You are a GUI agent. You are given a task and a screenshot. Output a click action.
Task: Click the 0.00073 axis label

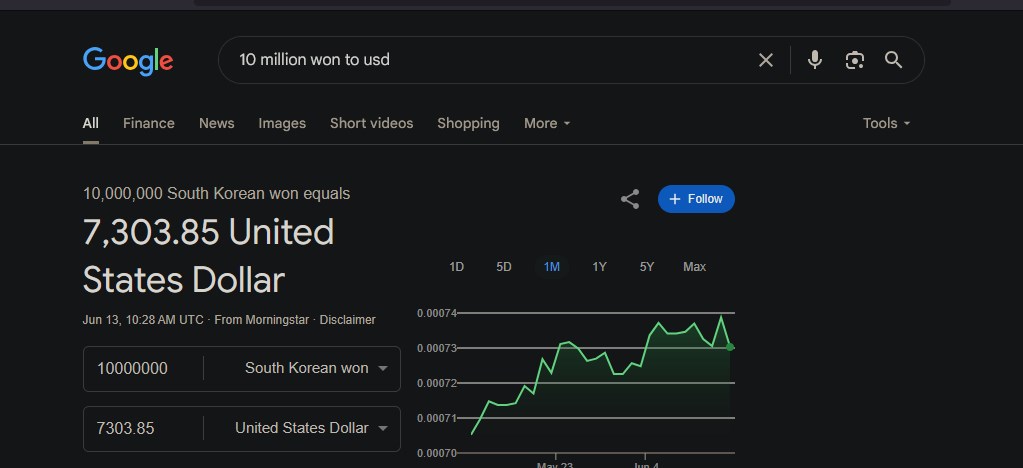(x=437, y=349)
